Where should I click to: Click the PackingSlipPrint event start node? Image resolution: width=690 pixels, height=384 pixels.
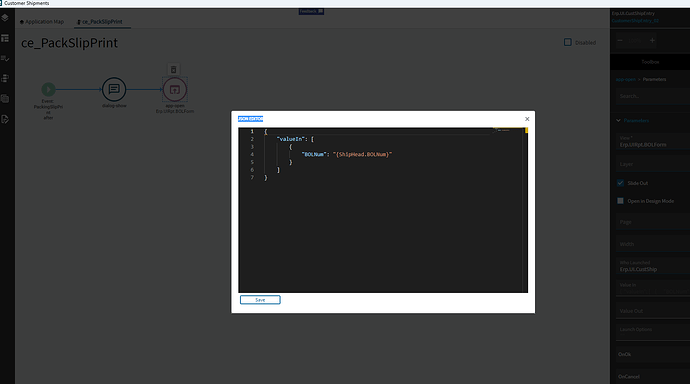point(48,89)
